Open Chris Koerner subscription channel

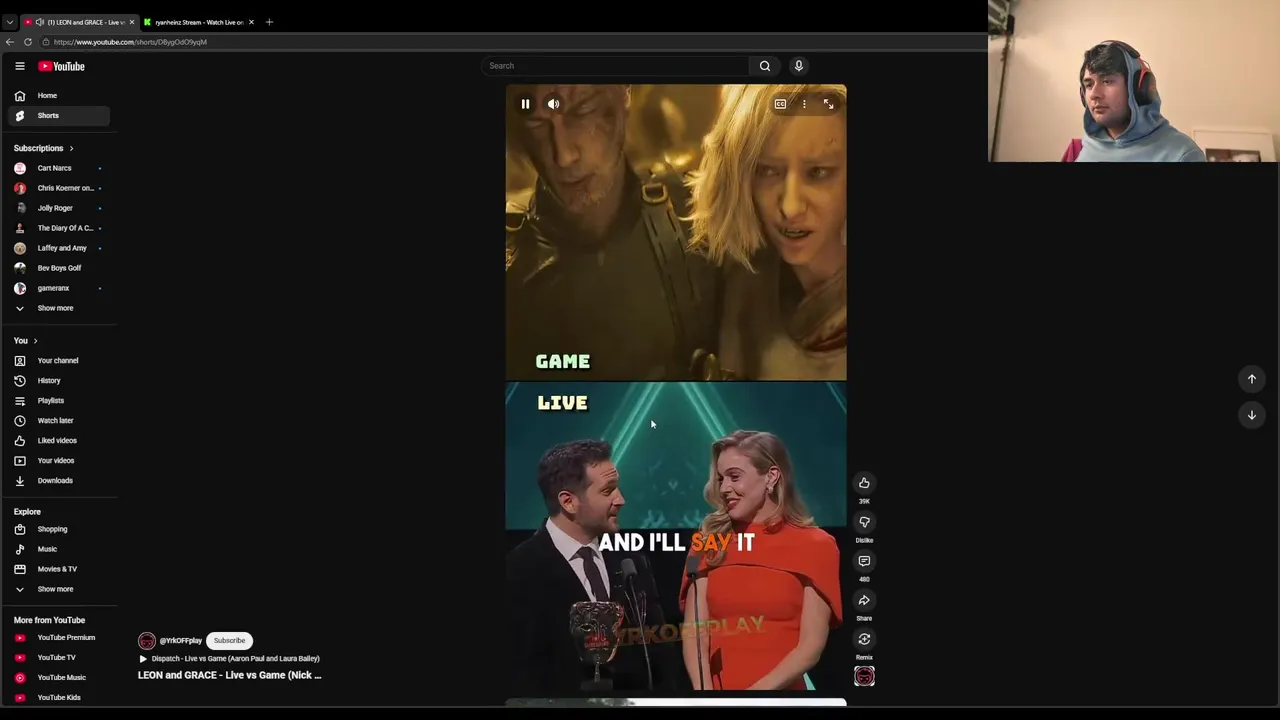(x=59, y=188)
